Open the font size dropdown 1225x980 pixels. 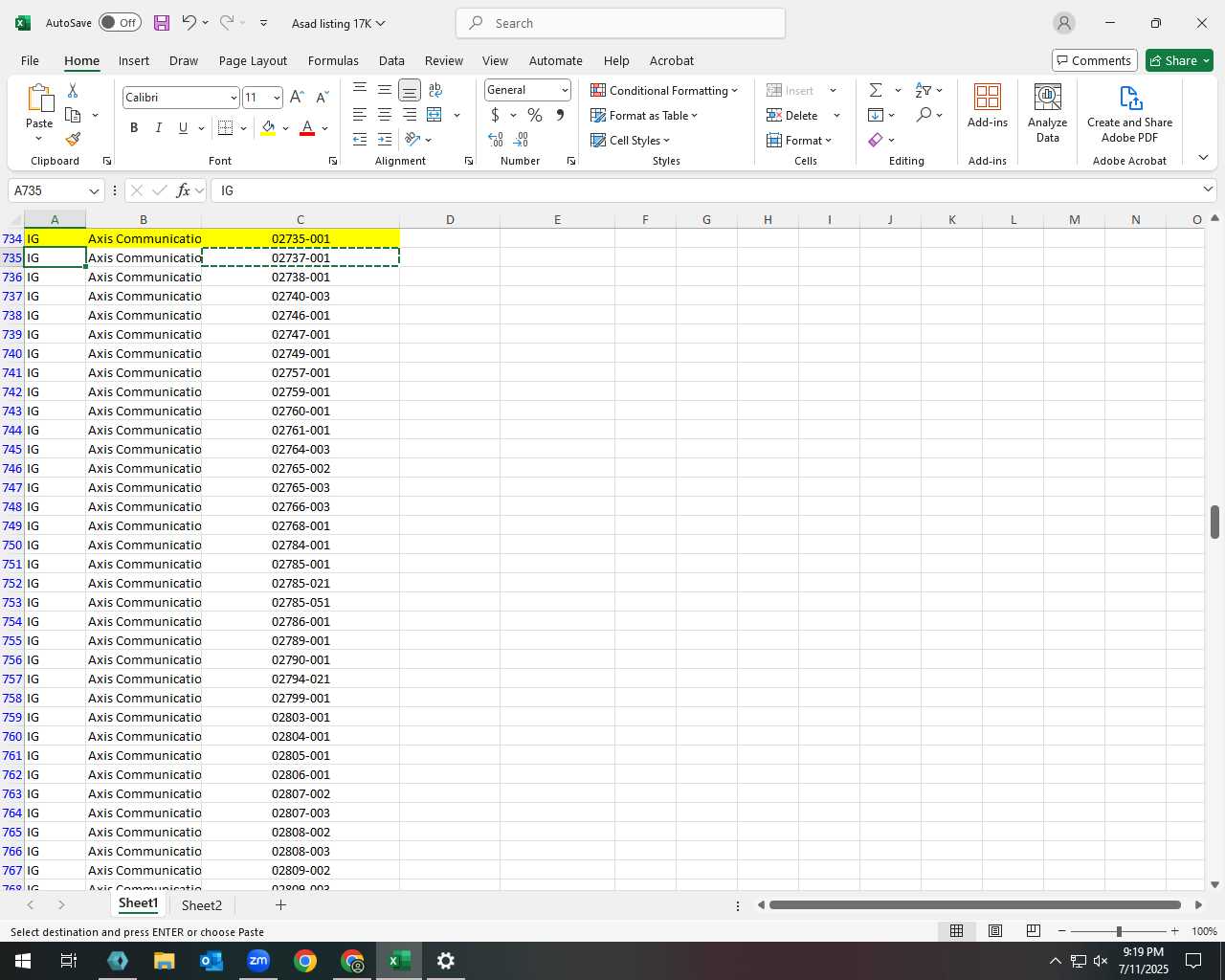277,98
